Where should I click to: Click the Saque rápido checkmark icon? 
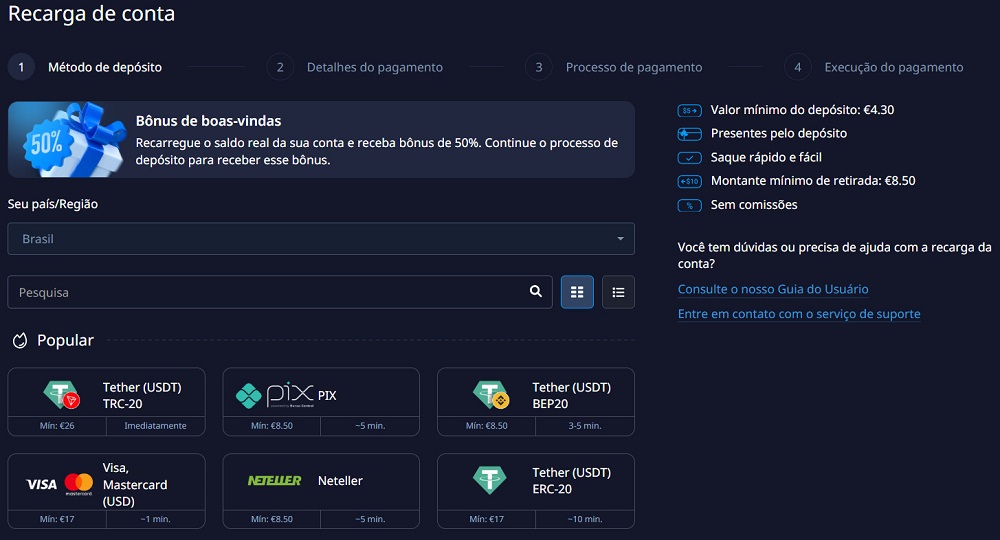click(x=689, y=157)
